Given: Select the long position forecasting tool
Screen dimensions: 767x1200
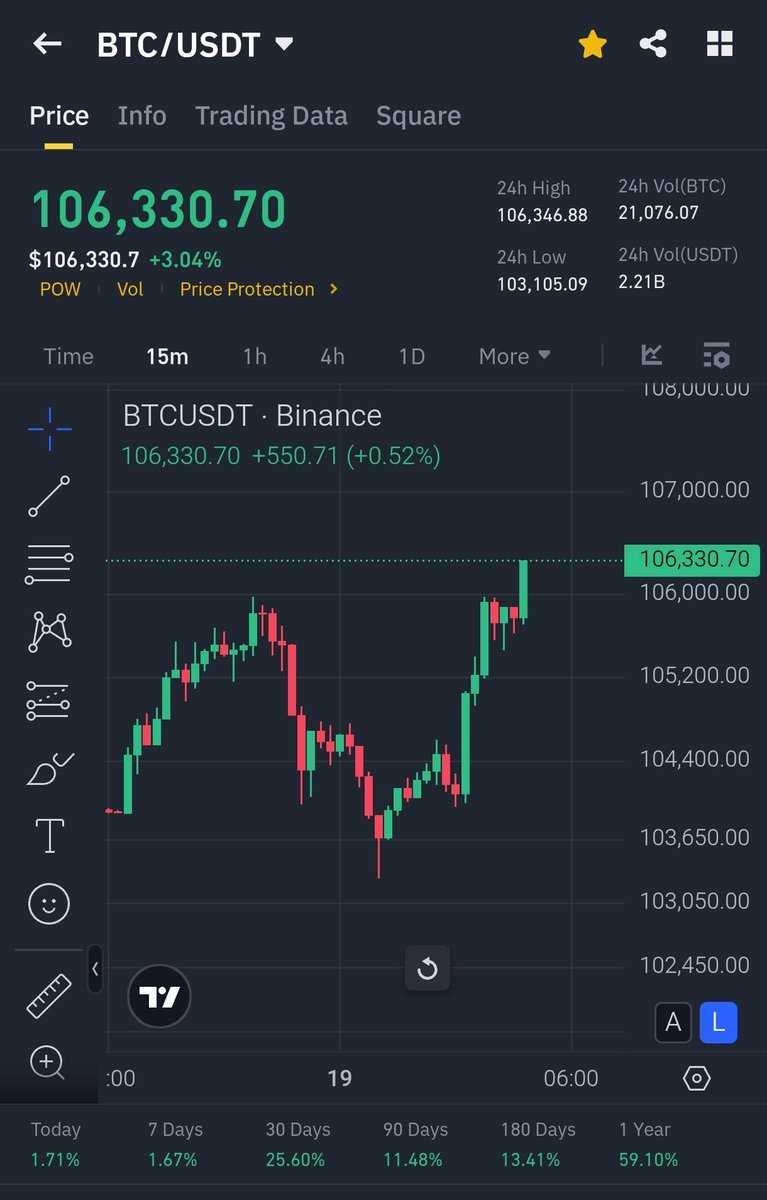Looking at the screenshot, I should pyautogui.click(x=49, y=701).
